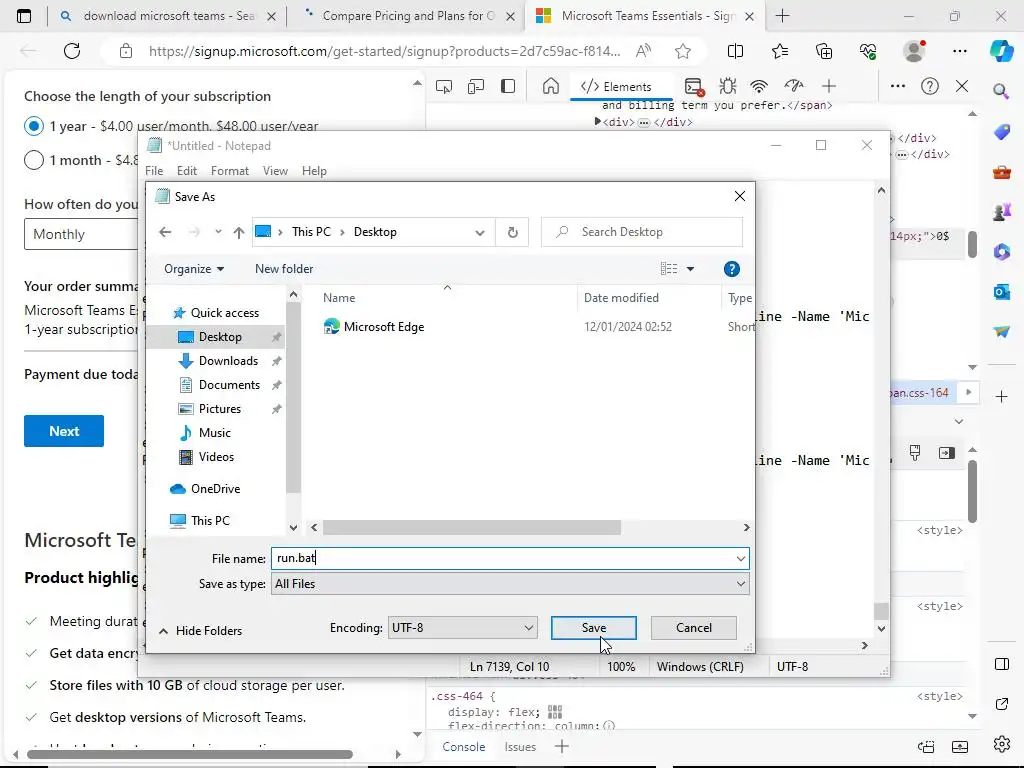The width and height of the screenshot is (1024, 768).
Task: Click the Search Desktop field
Action: 642,232
